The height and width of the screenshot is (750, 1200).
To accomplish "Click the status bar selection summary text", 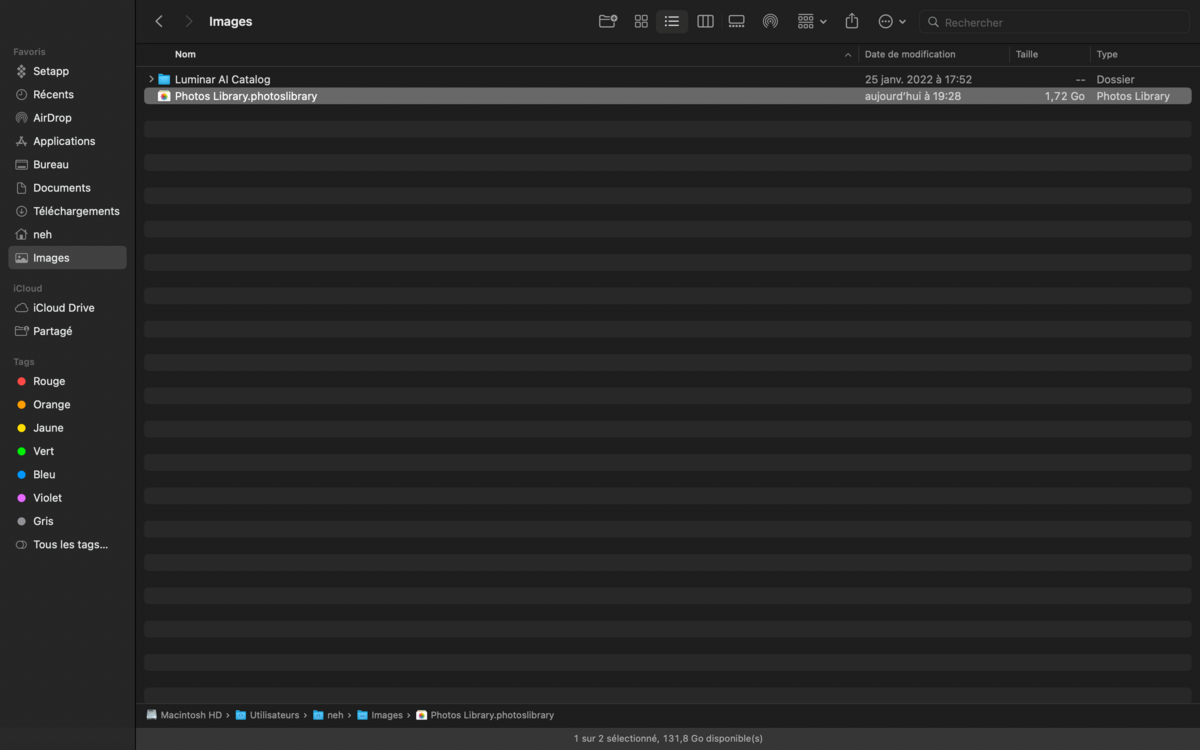I will tap(668, 739).
